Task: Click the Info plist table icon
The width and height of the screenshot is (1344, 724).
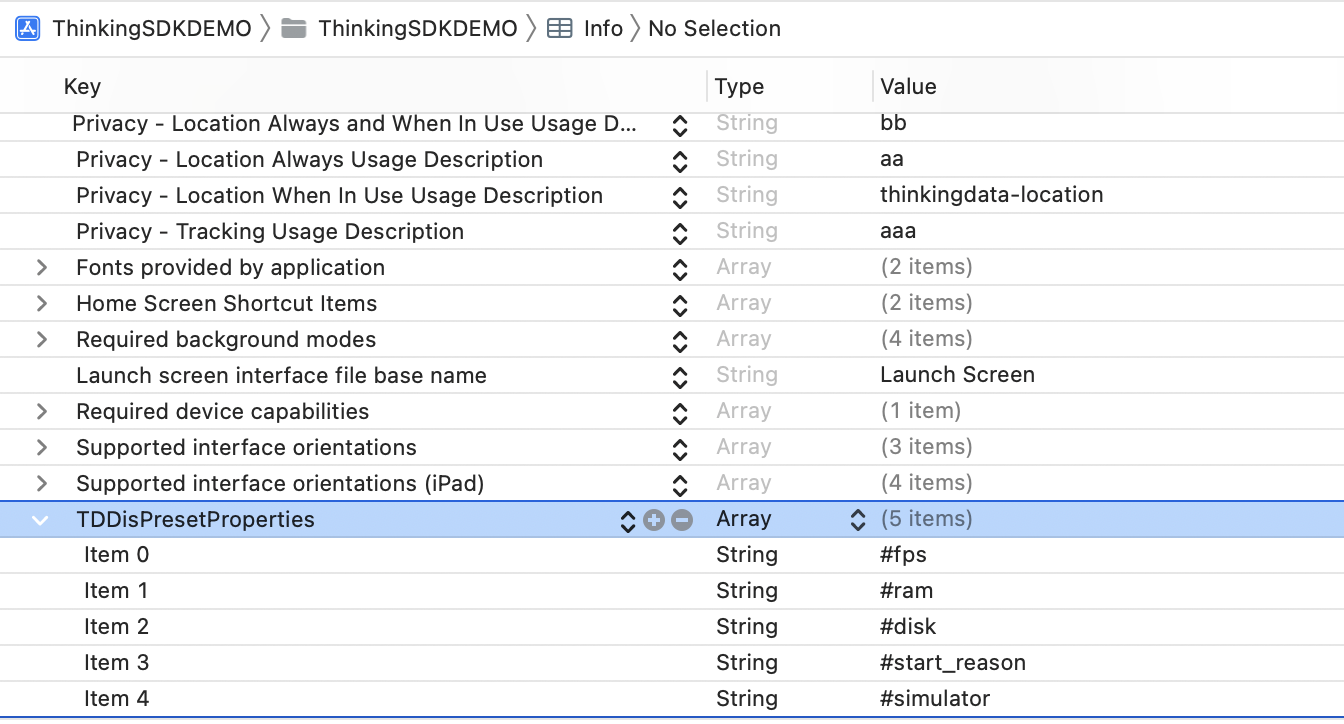Action: click(560, 28)
